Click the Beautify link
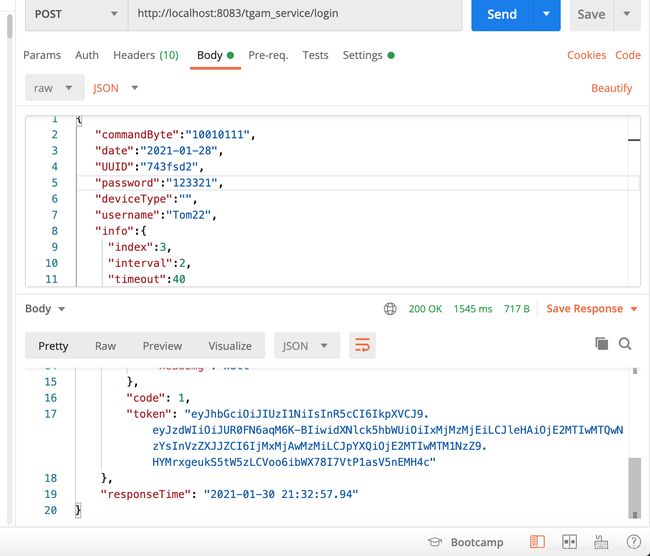The height and width of the screenshot is (556, 650). [611, 88]
